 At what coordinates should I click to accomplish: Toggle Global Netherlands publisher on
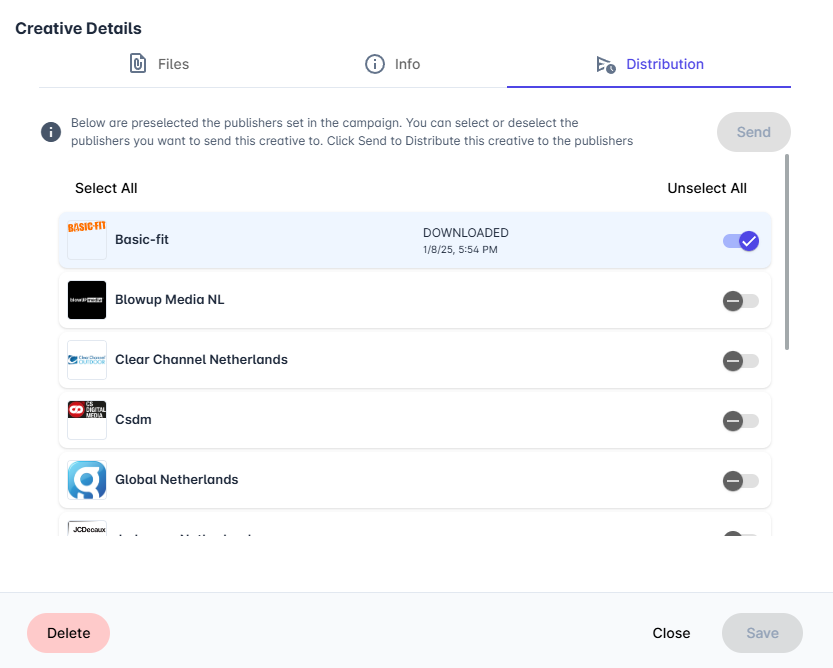pos(741,481)
